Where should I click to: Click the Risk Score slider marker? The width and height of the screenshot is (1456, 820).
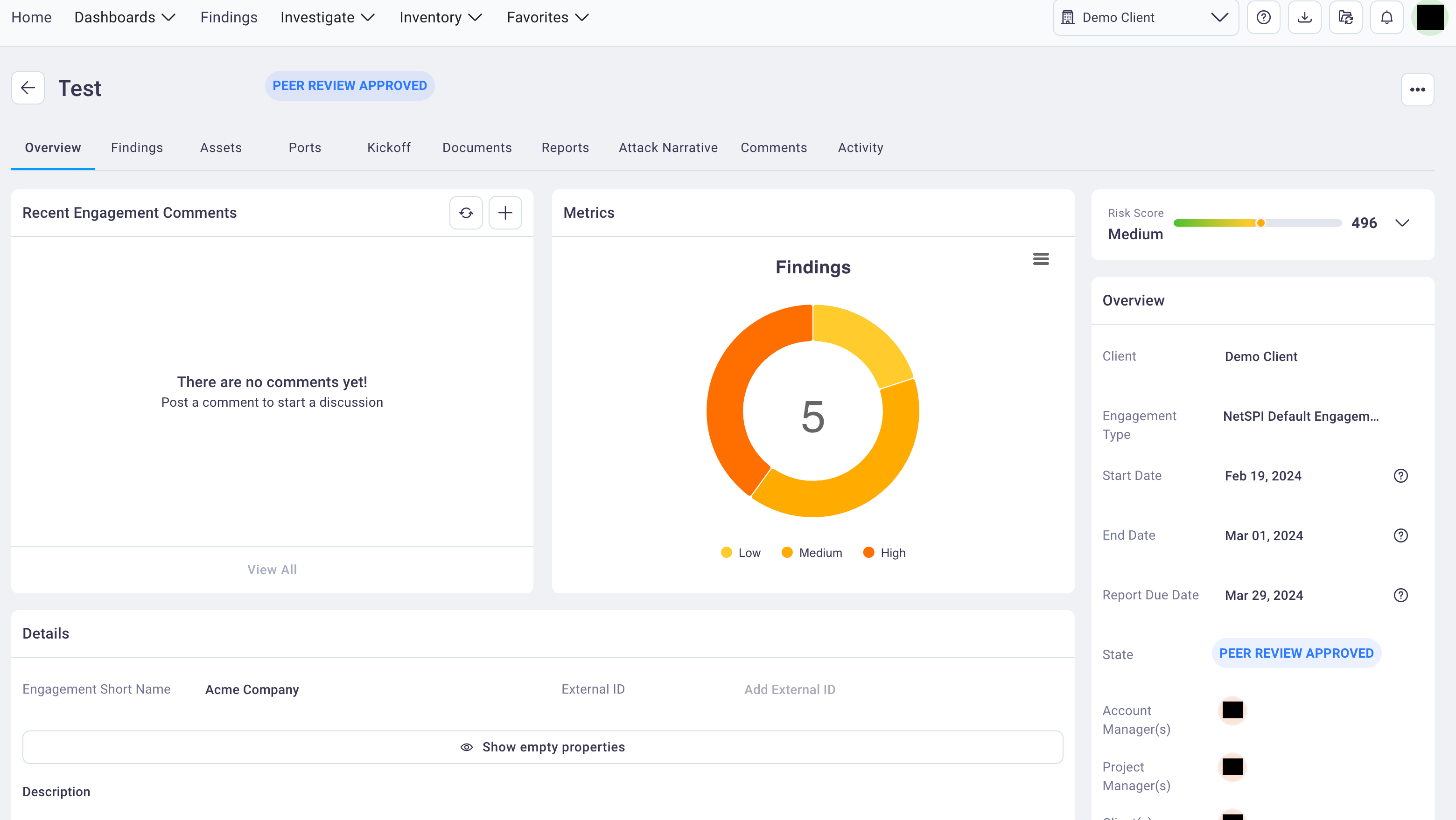1260,222
